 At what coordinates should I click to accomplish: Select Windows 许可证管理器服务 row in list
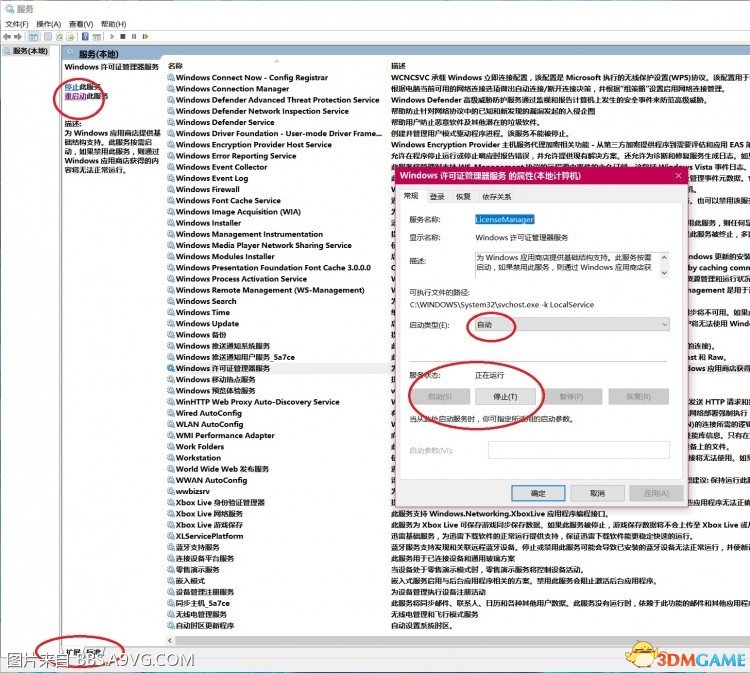tap(222, 368)
